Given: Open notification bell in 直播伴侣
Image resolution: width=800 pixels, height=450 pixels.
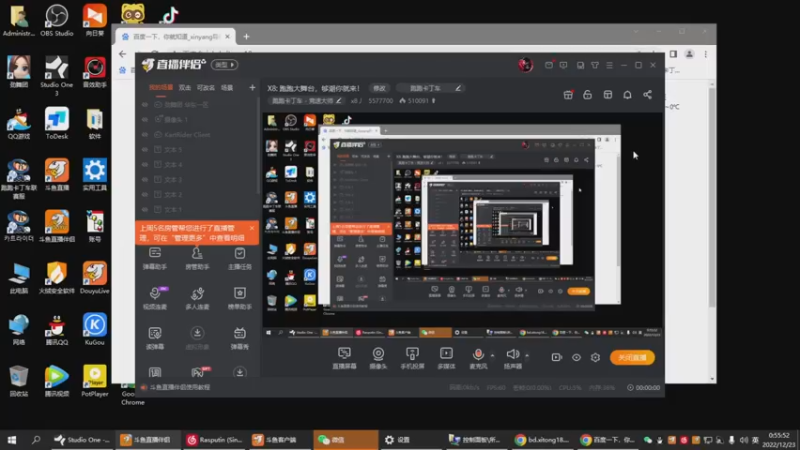Looking at the screenshot, I should pyautogui.click(x=627, y=95).
